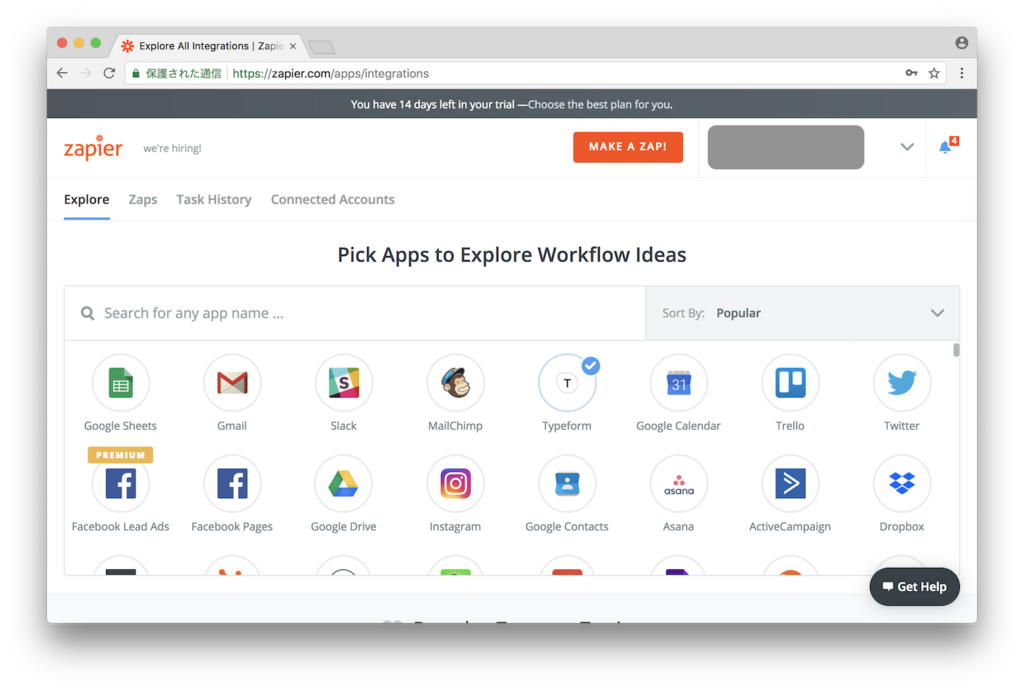Open the Chrome profile avatar icon
The height and width of the screenshot is (690, 1024).
(x=961, y=42)
